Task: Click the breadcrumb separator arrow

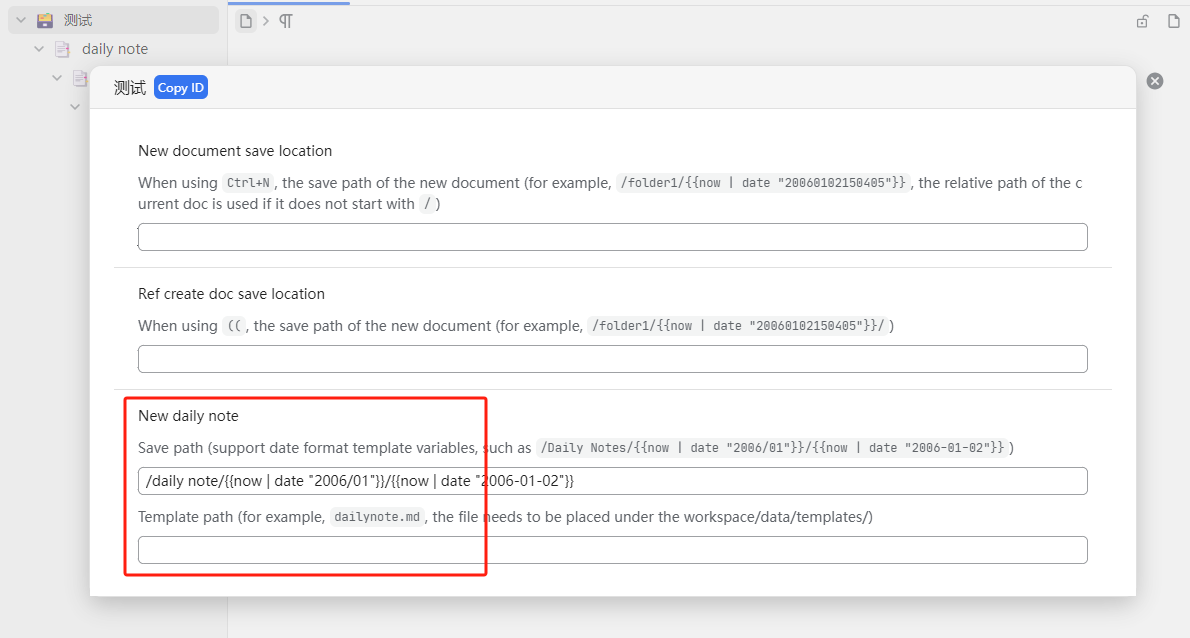Action: pyautogui.click(x=266, y=21)
